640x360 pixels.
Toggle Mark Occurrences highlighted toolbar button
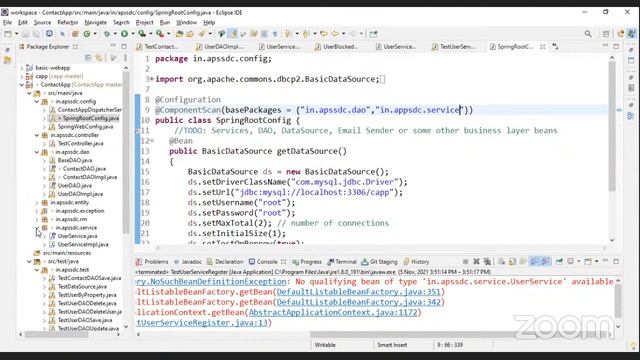(x=232, y=34)
